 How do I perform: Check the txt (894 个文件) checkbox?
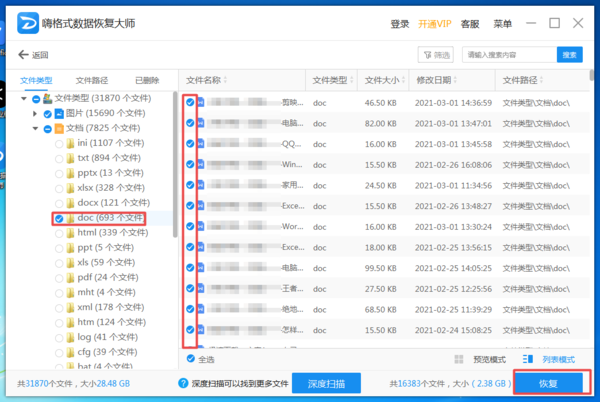pyautogui.click(x=59, y=158)
